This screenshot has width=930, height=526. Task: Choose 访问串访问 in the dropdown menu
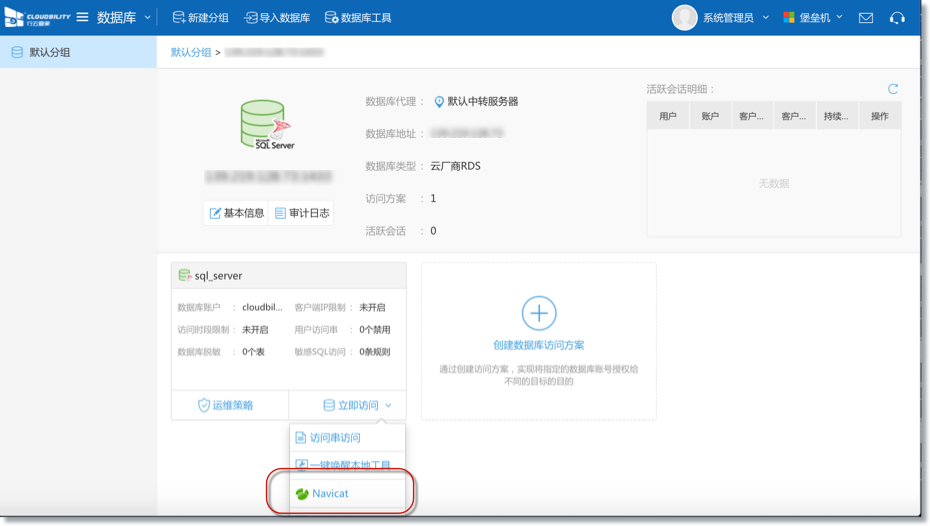click(334, 438)
